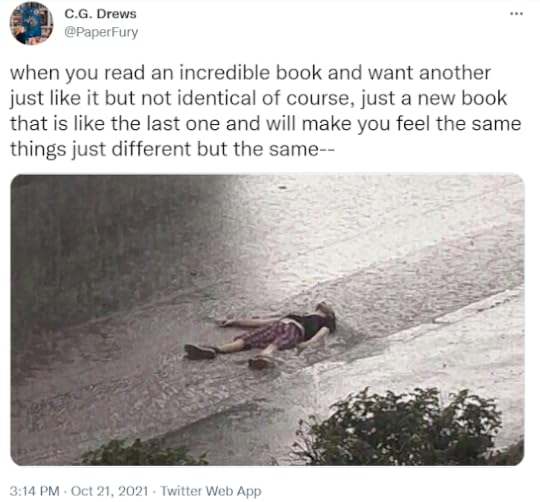540x502 pixels.
Task: Open the 3:14 PM timestamp permalink
Action: coord(34,491)
